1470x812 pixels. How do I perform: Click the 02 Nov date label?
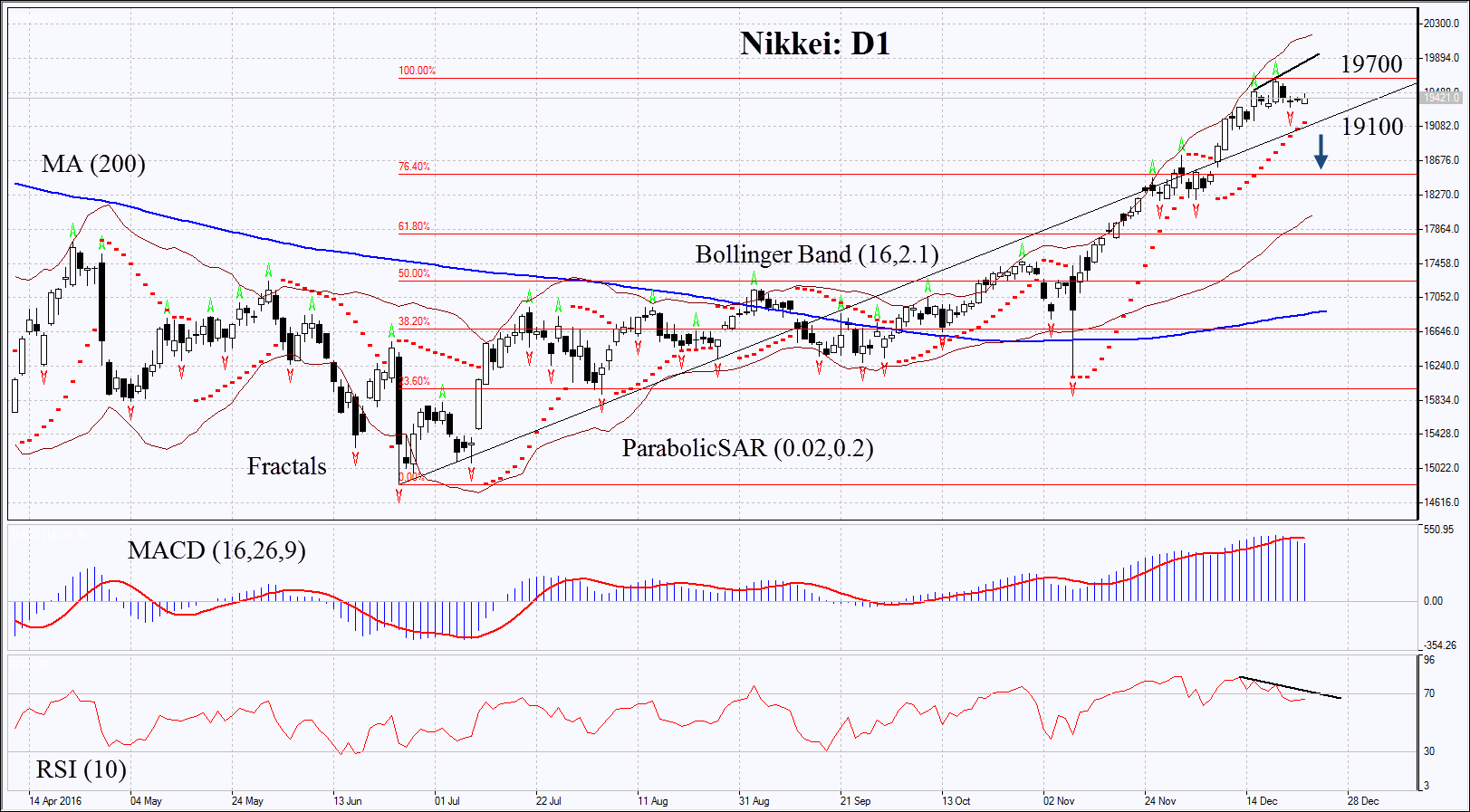pos(1059,801)
